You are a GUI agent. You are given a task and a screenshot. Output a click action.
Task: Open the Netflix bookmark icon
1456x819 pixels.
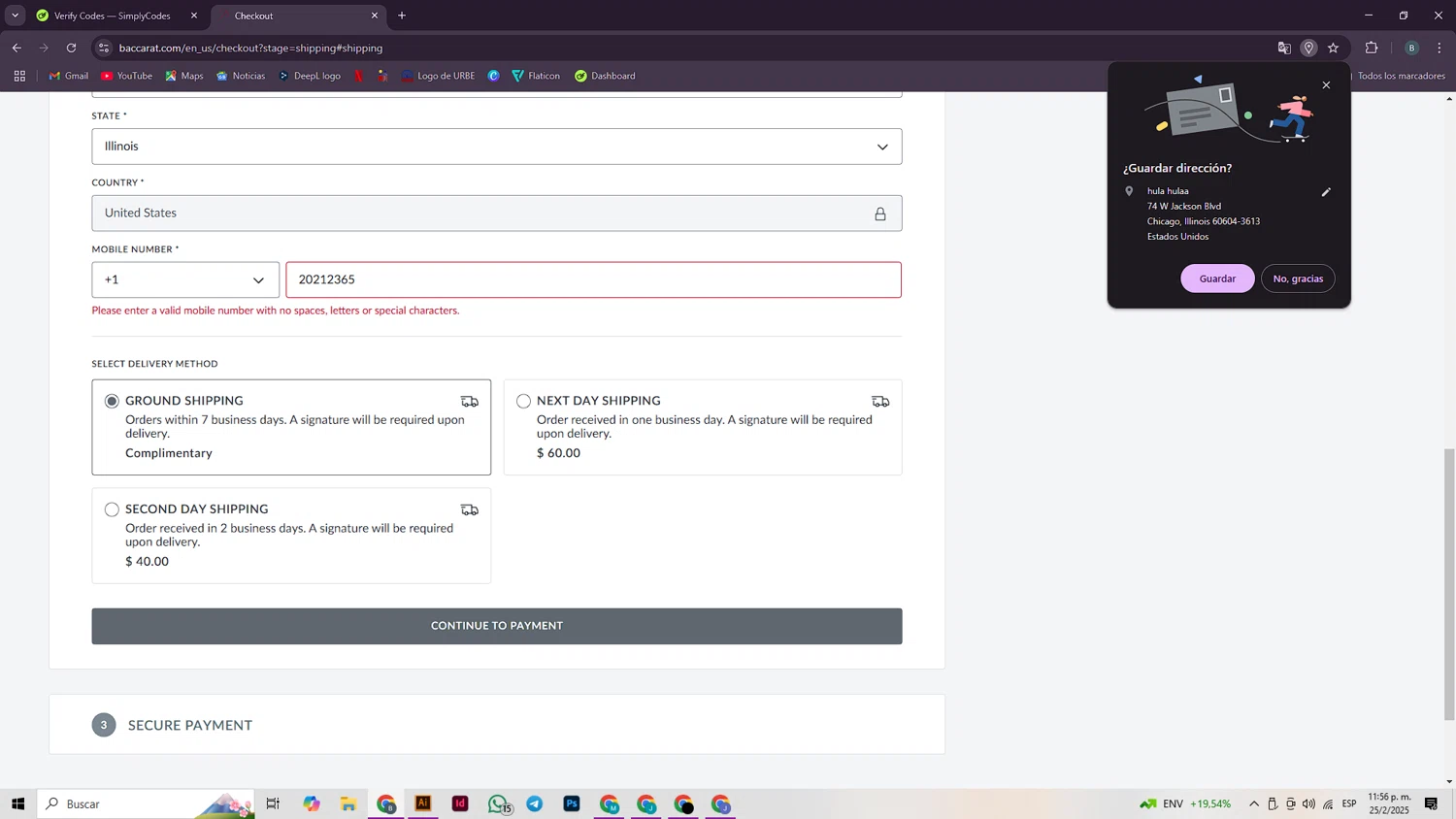pos(359,76)
